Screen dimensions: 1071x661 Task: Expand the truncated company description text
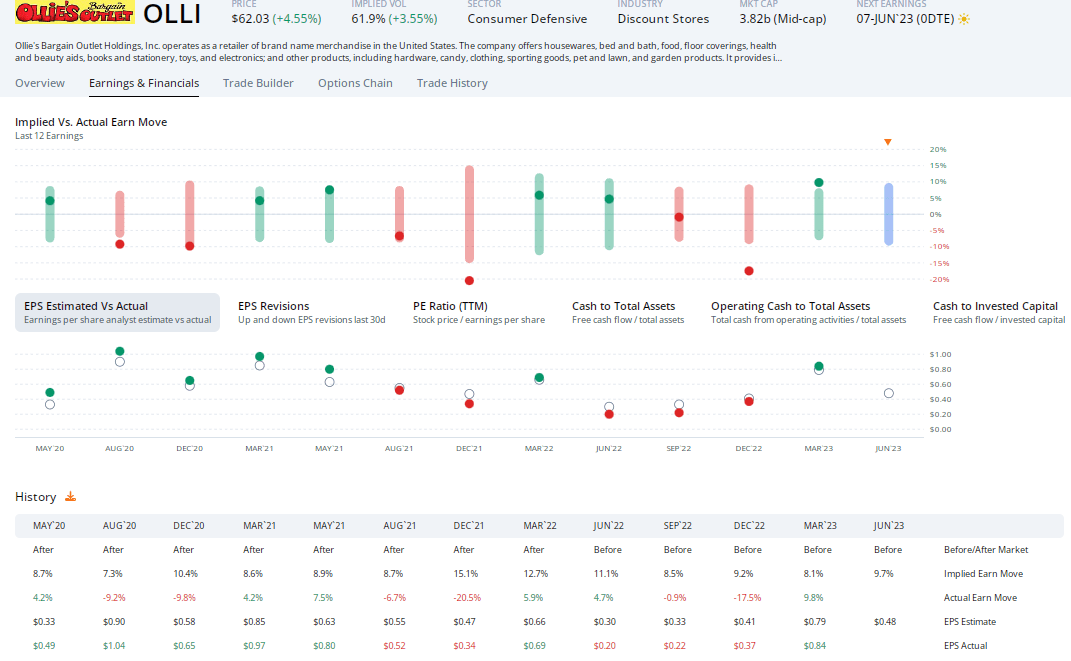(778, 58)
